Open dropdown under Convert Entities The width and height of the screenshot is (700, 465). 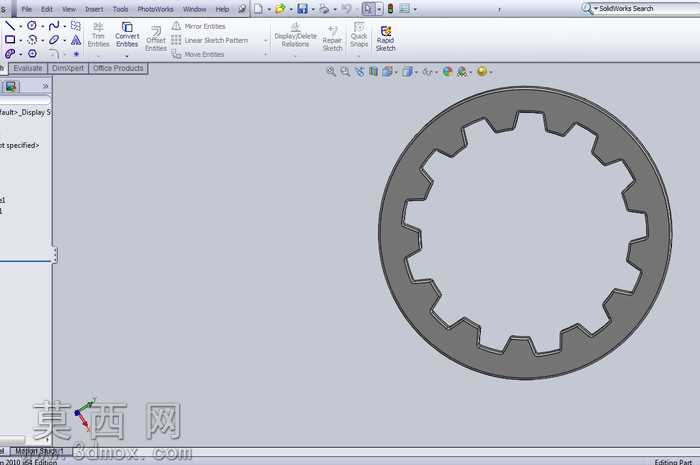point(127,56)
